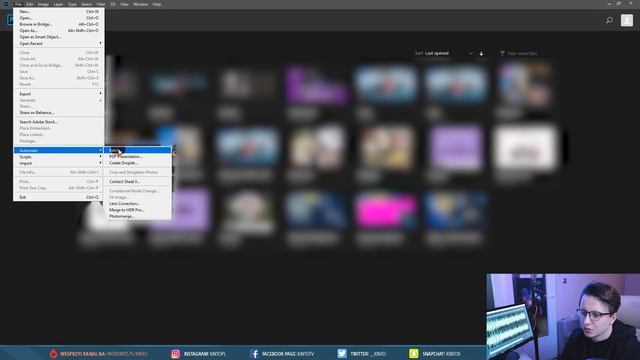Open the Select menu
The image size is (640, 360).
[87, 4]
